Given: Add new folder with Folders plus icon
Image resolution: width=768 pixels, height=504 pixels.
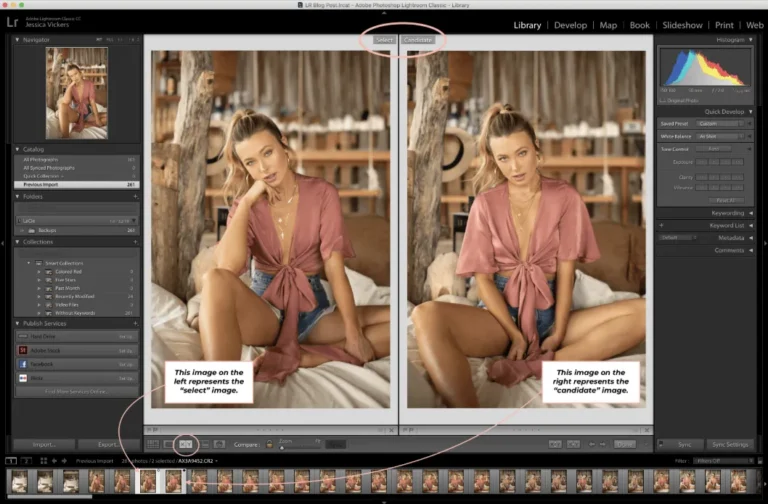Looking at the screenshot, I should pyautogui.click(x=135, y=196).
